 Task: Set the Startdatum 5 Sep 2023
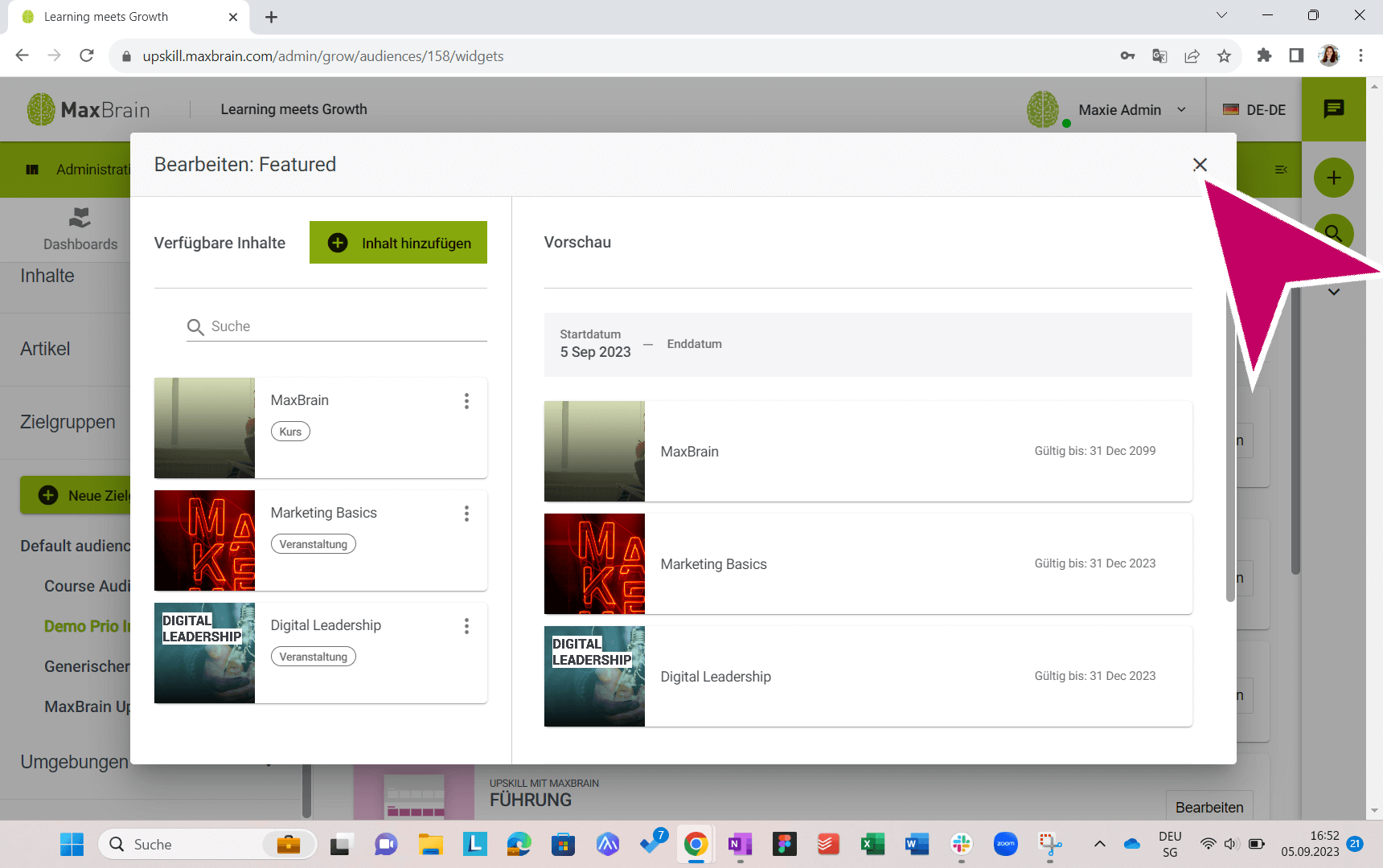click(x=595, y=344)
